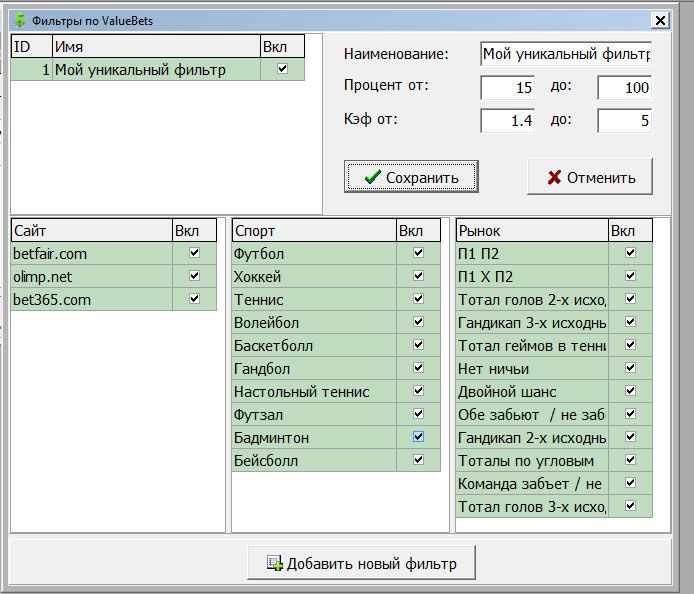Image resolution: width=694 pixels, height=594 pixels.
Task: Click the green ValueBets title bar icon
Action: pyautogui.click(x=19, y=19)
